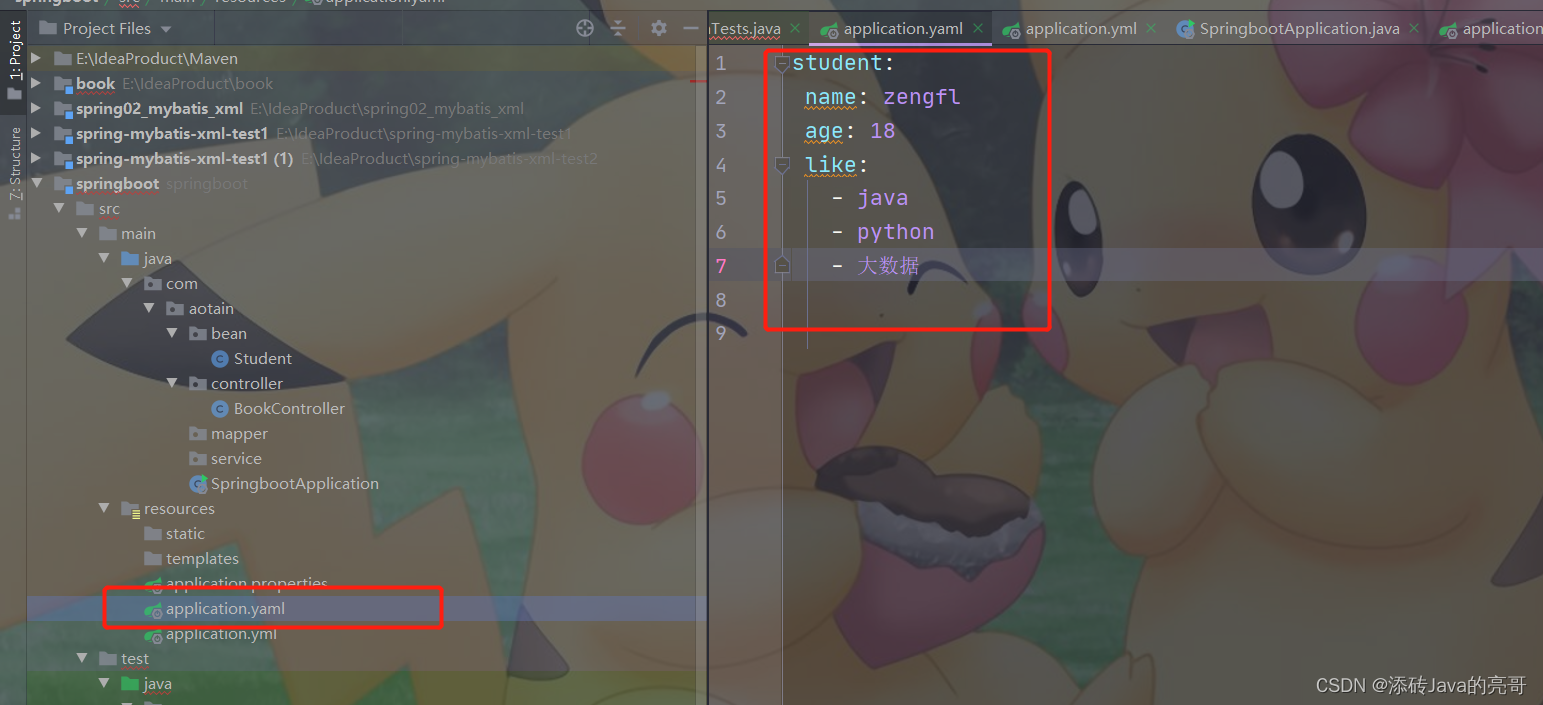1543x705 pixels.
Task: Click line number 9 in gutter
Action: point(721,333)
